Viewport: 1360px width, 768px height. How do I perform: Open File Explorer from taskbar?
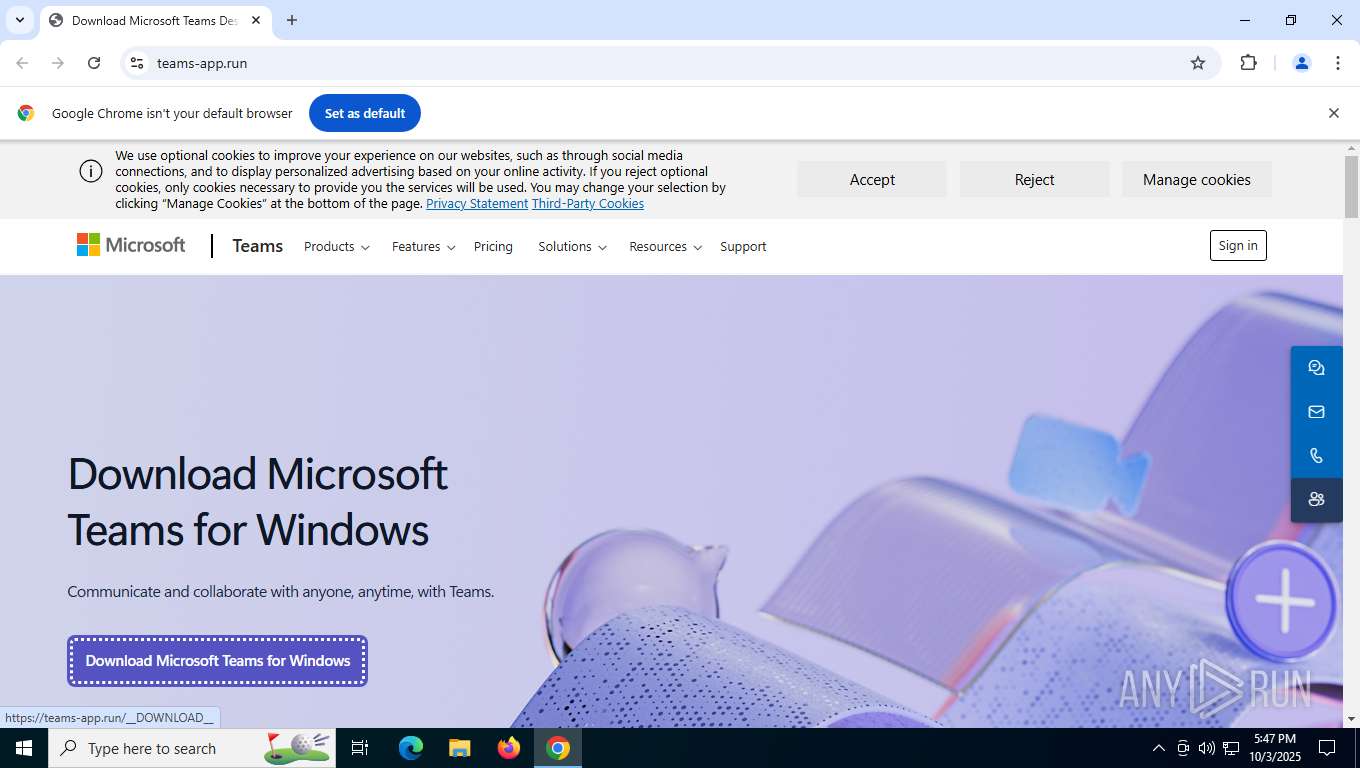(459, 748)
